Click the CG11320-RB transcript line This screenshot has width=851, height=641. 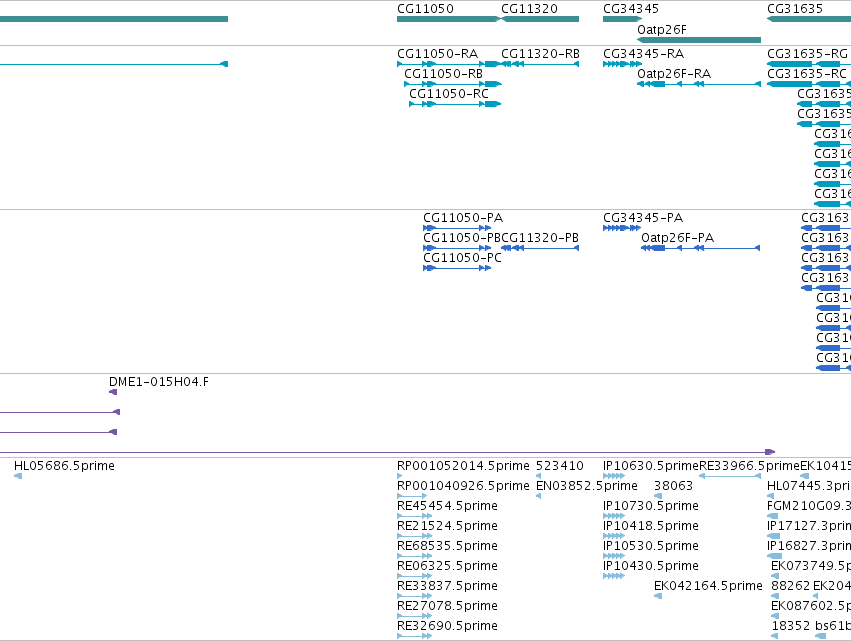pos(539,64)
